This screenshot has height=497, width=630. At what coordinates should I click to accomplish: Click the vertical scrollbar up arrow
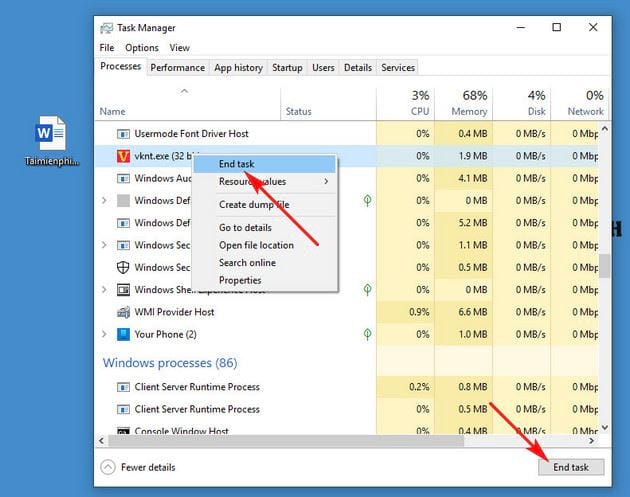click(604, 129)
